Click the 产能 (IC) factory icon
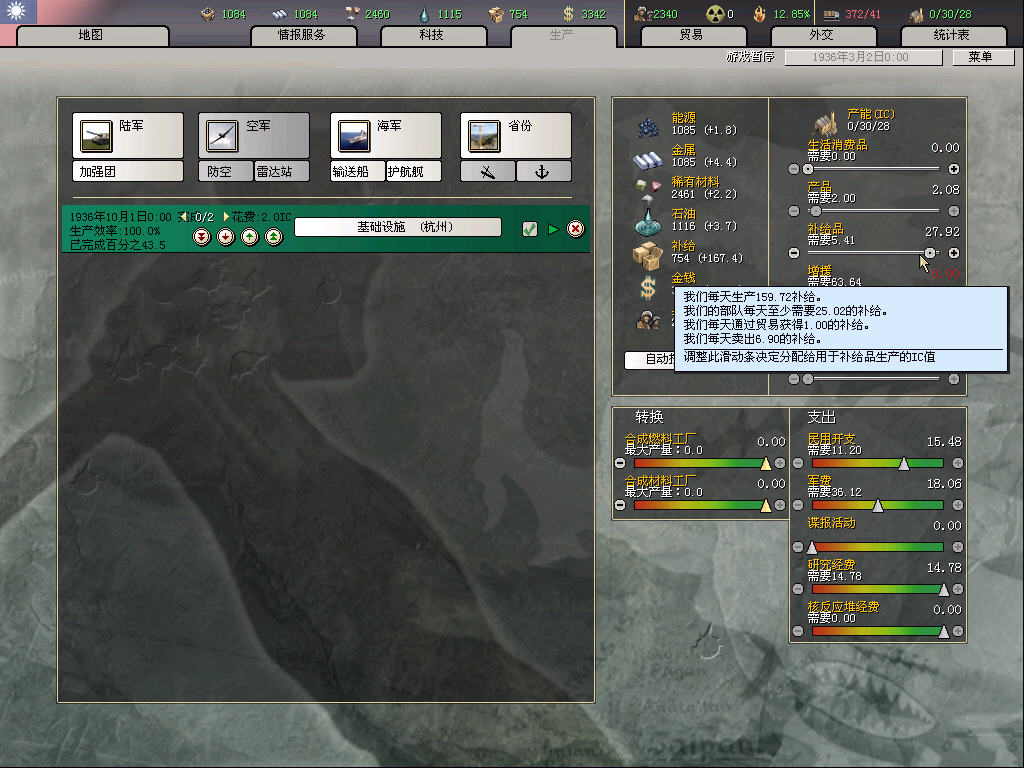The image size is (1024, 768). pos(826,123)
